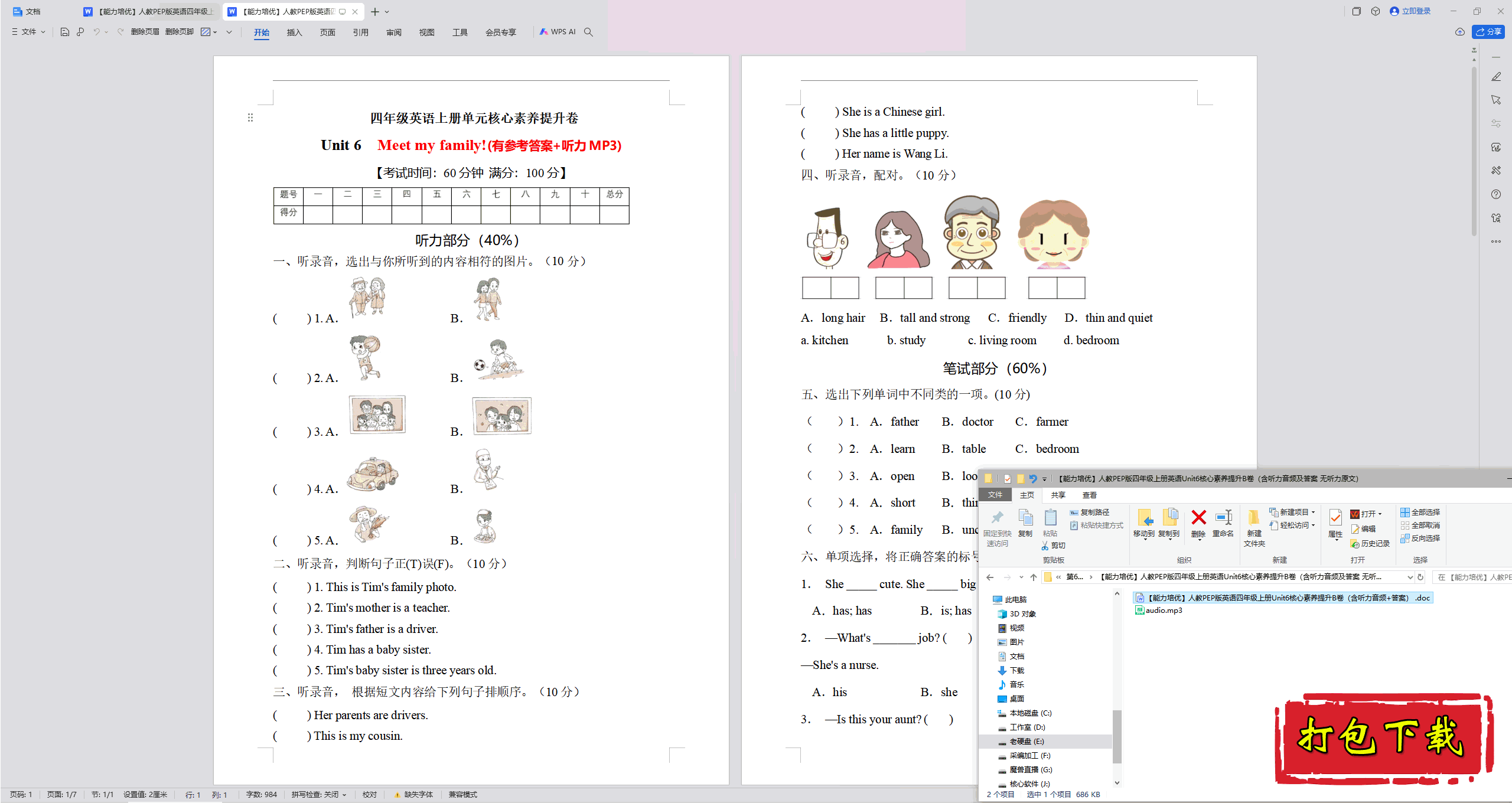Click the 删除 (delete) red X icon

click(x=1197, y=522)
